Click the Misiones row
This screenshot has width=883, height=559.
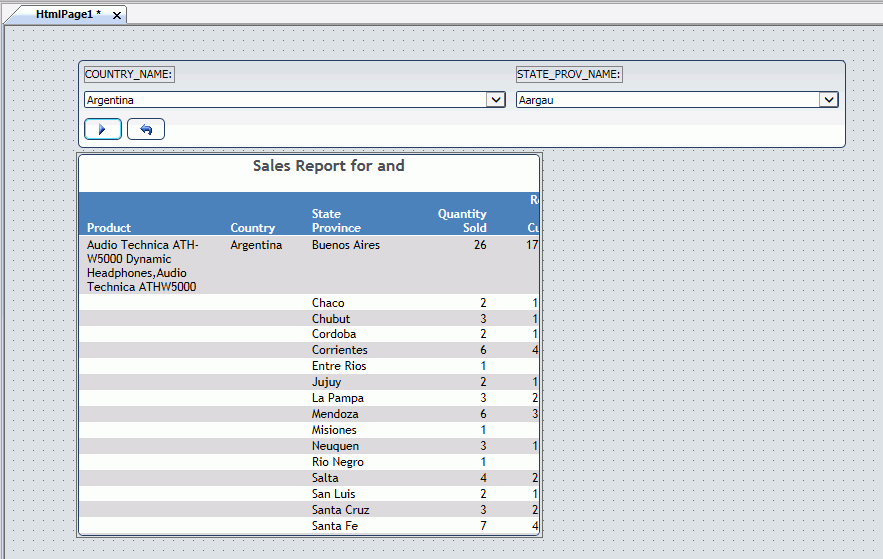click(309, 430)
